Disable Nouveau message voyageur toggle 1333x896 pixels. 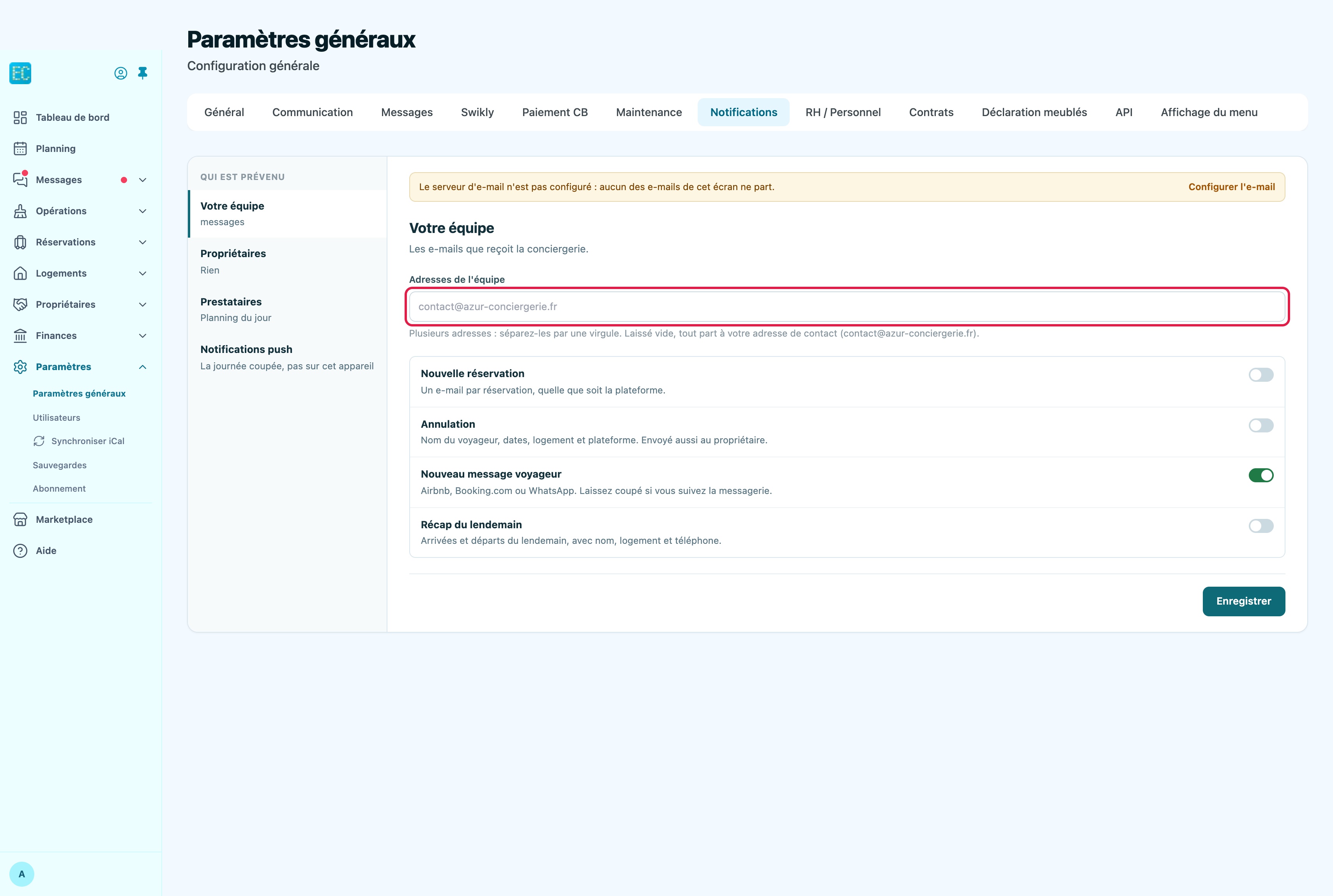(1261, 475)
